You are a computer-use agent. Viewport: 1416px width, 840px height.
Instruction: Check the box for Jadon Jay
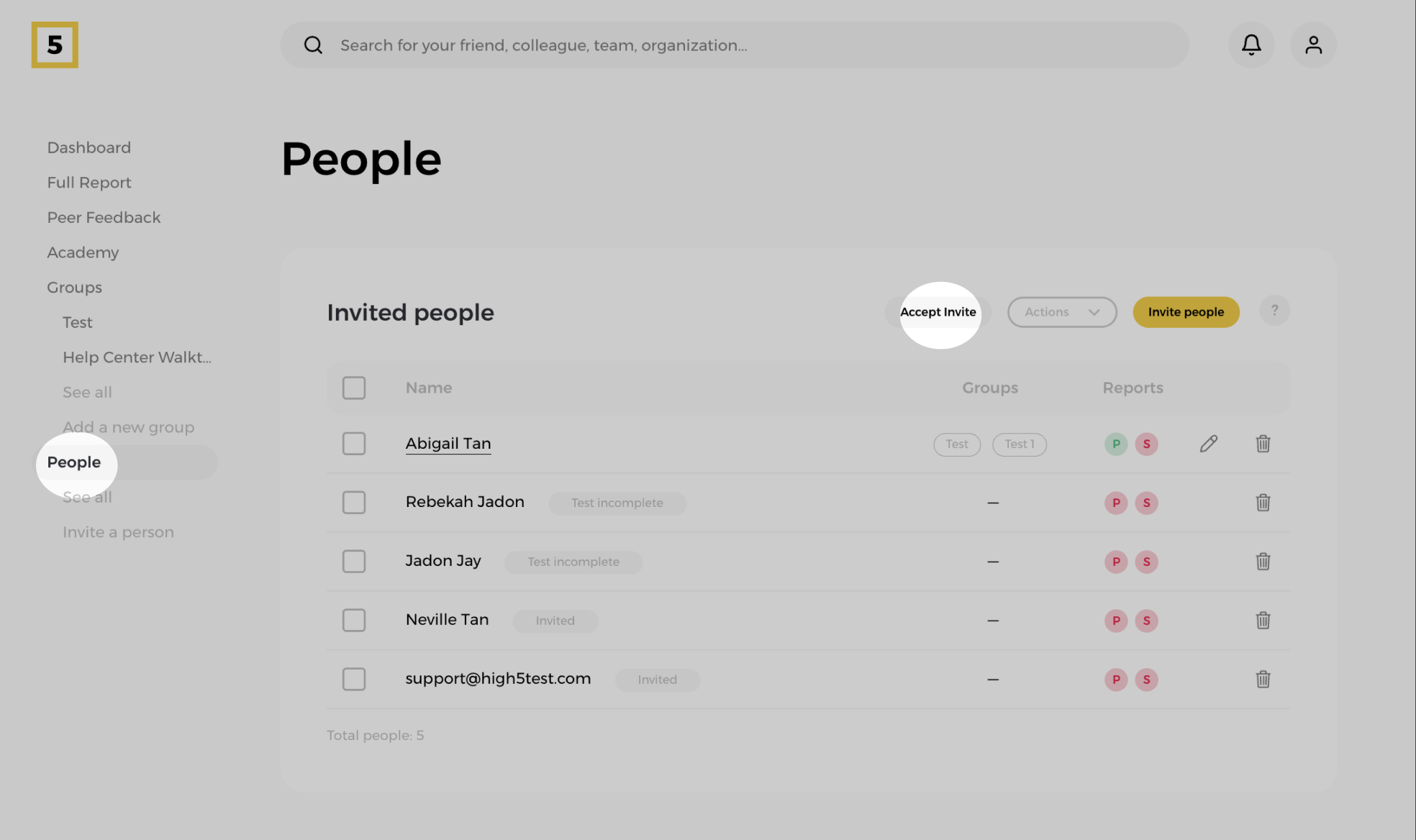354,562
